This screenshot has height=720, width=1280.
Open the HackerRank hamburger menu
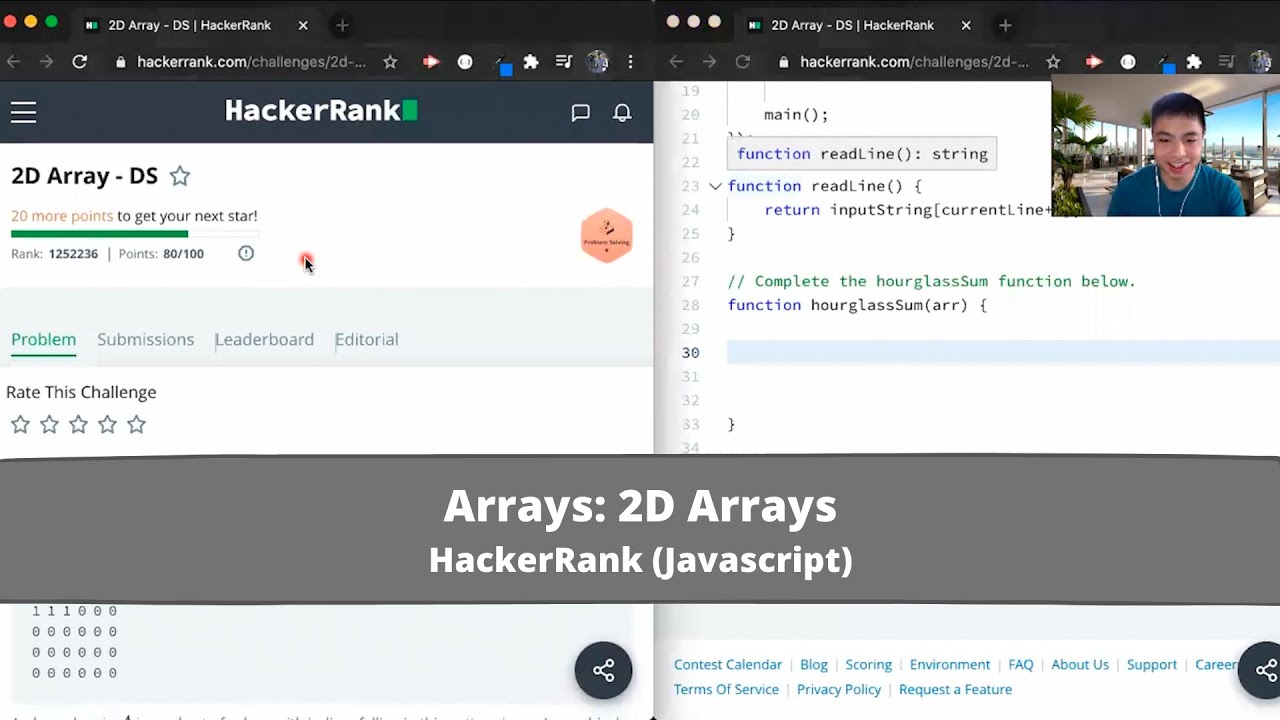click(24, 112)
